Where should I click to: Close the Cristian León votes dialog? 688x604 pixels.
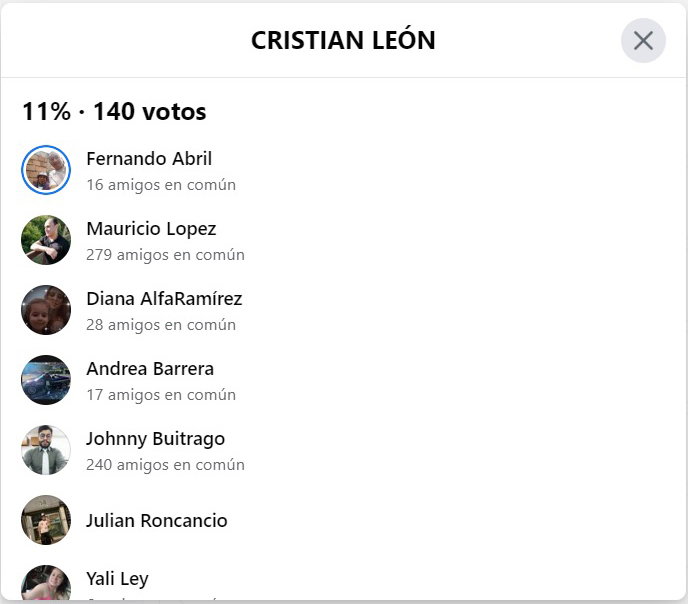coord(643,41)
